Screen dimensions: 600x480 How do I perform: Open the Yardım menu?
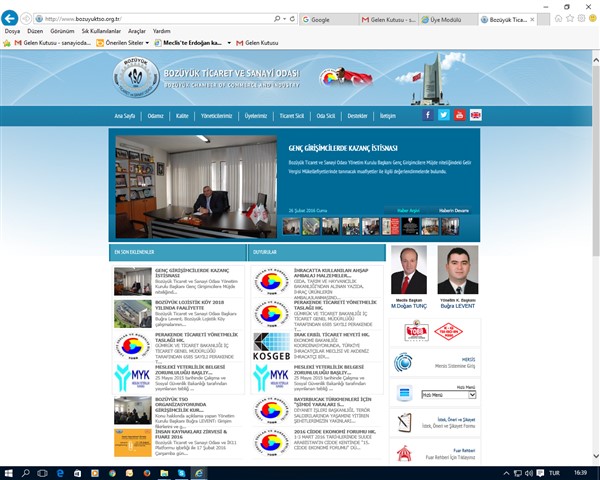pos(161,31)
